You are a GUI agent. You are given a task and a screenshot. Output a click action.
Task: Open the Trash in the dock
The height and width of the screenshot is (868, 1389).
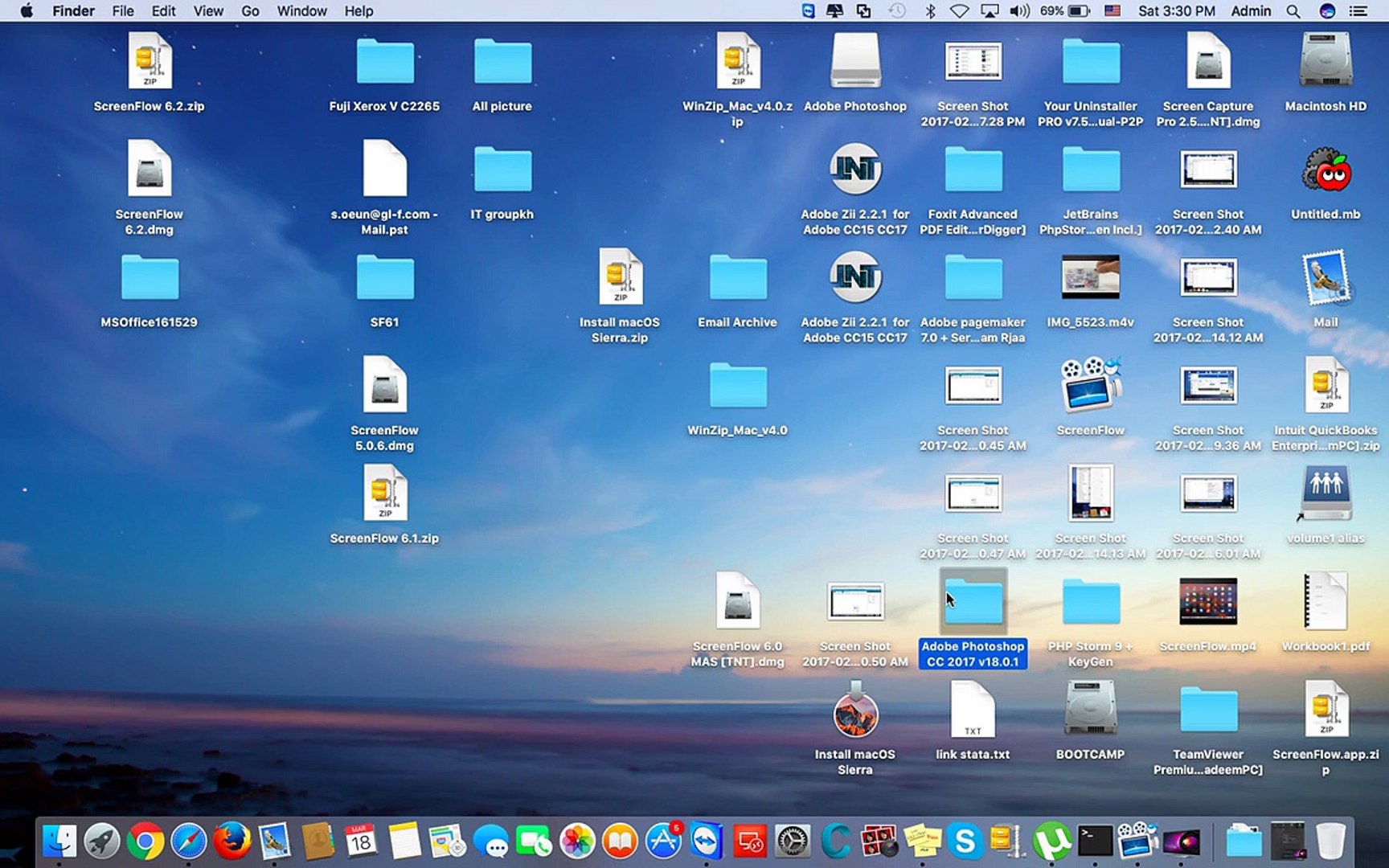click(1330, 841)
